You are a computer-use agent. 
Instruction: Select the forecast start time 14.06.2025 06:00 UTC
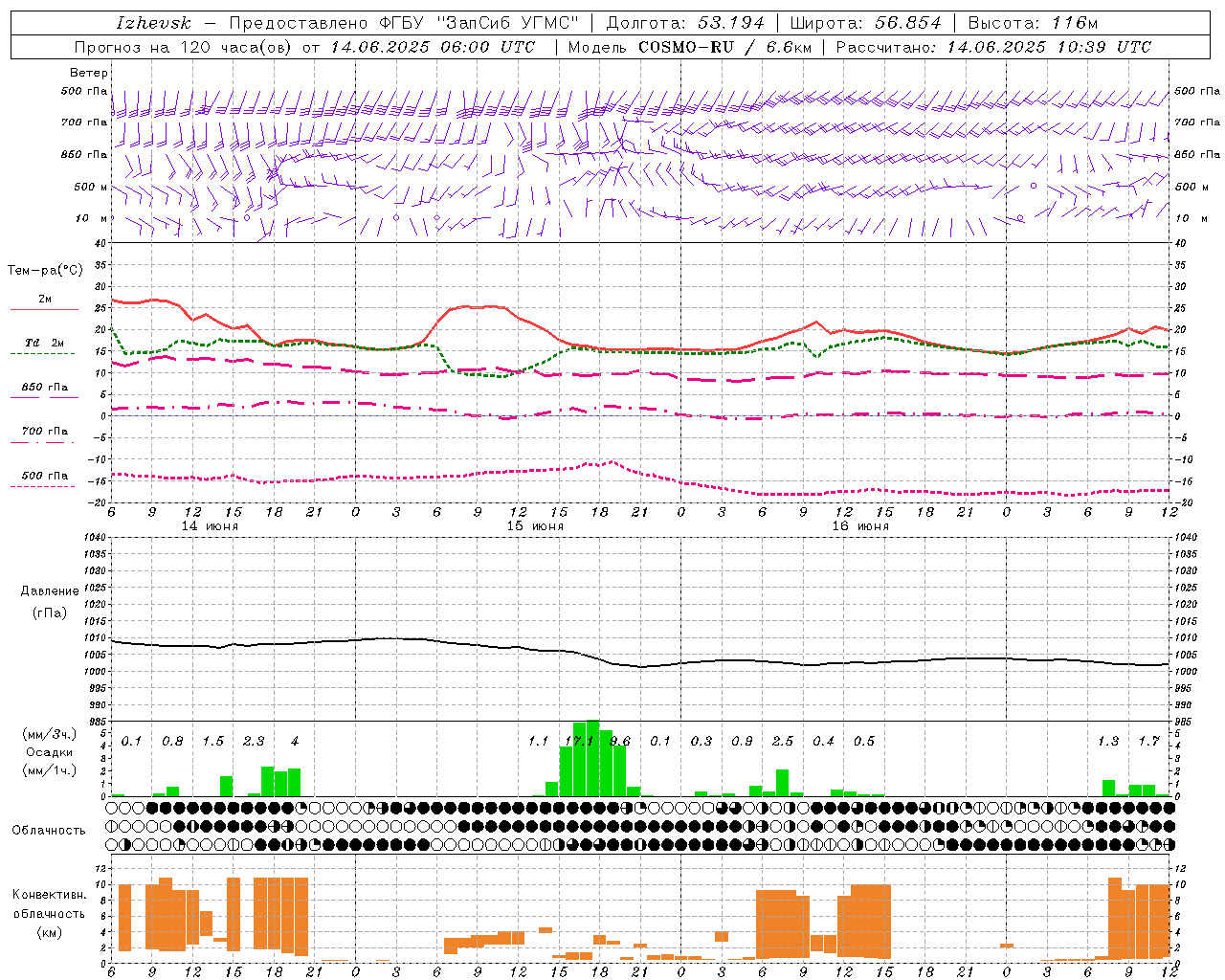(x=434, y=47)
